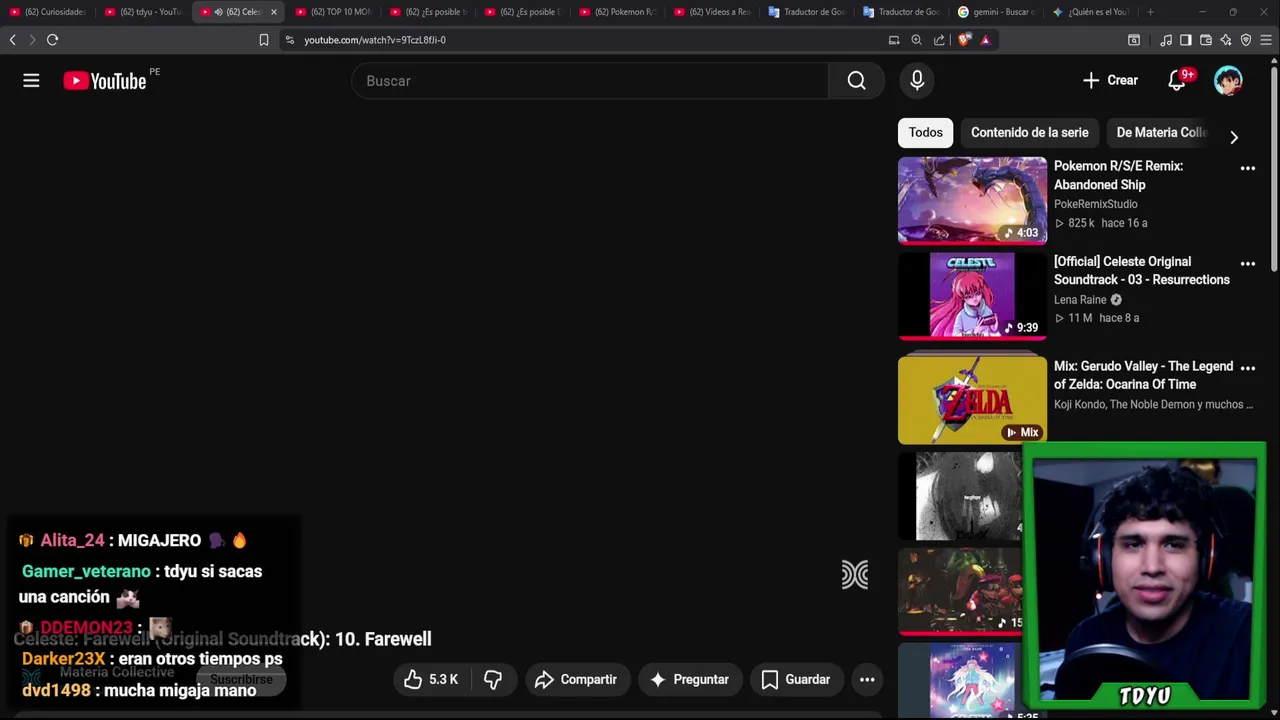
Task: Open the Brave playlist music note icon
Action: pyautogui.click(x=1166, y=40)
